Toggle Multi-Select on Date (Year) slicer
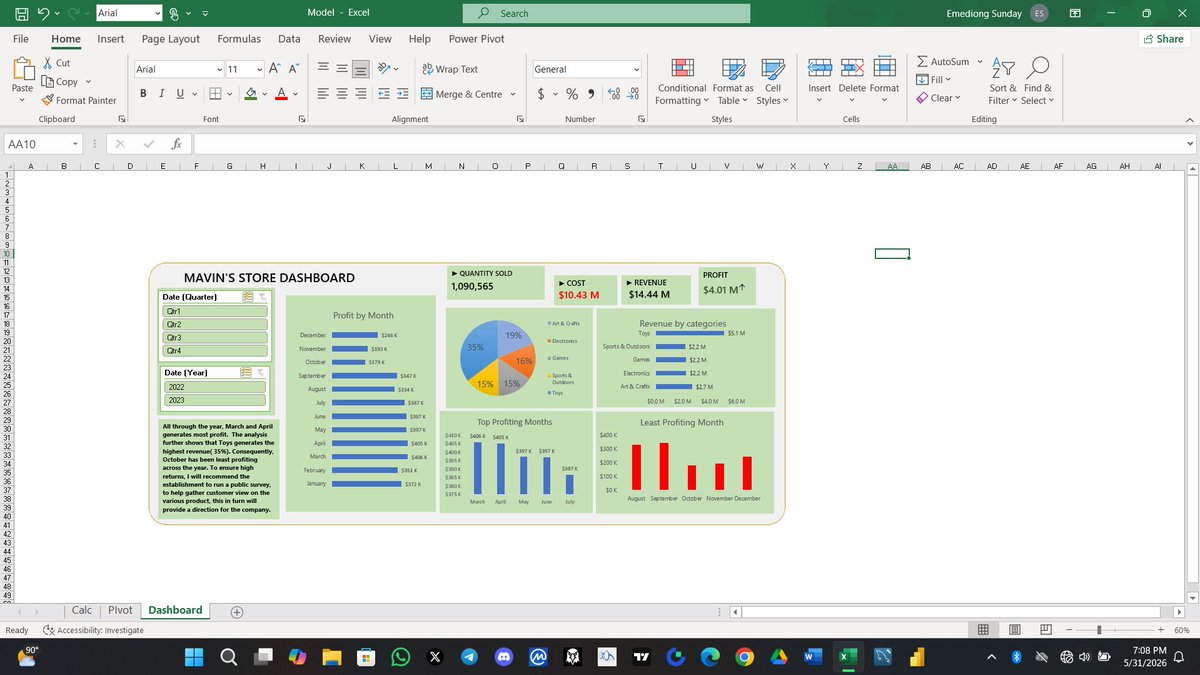The image size is (1200, 675). point(247,372)
